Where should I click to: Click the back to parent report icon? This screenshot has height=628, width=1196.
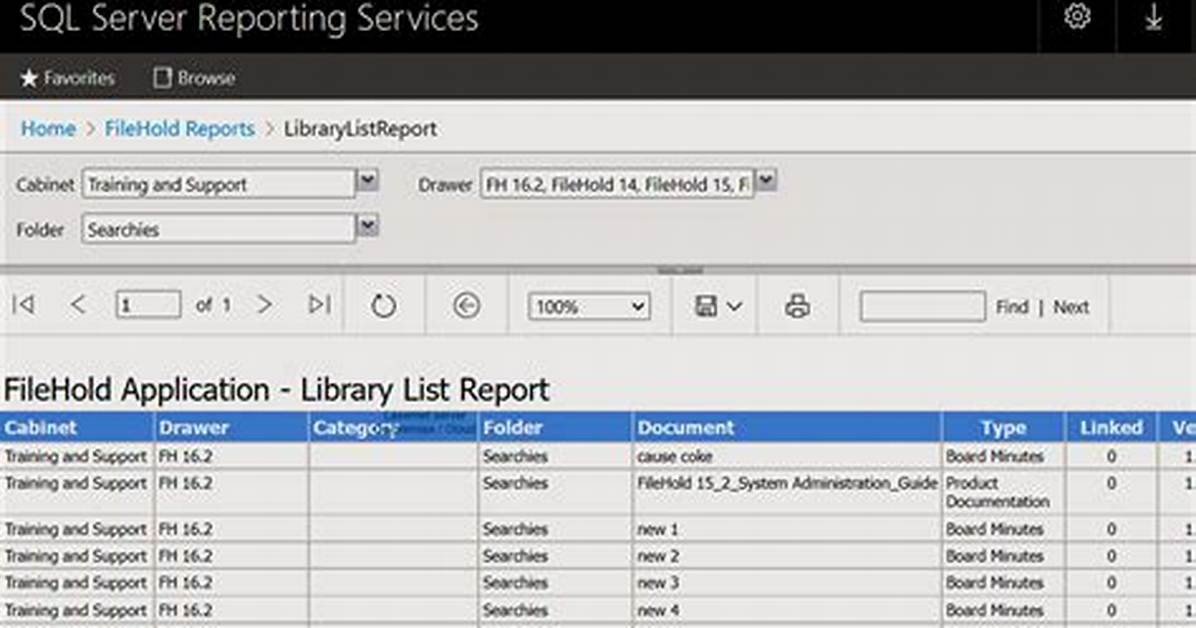tap(466, 306)
